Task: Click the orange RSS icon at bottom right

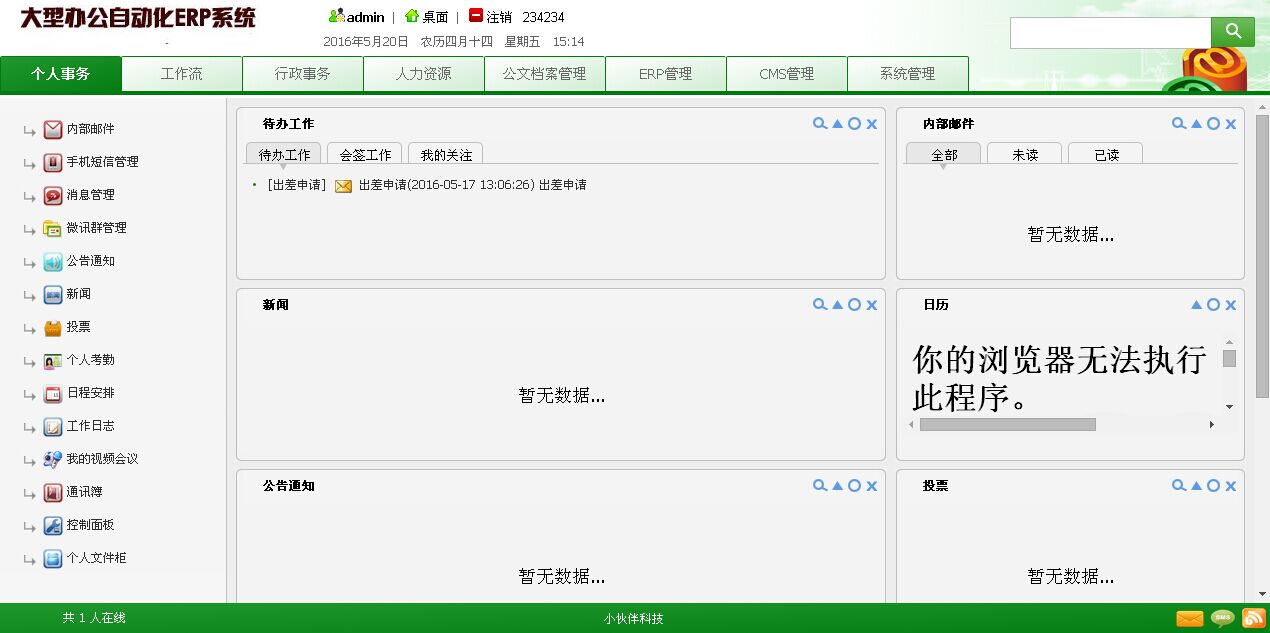Action: [x=1254, y=618]
